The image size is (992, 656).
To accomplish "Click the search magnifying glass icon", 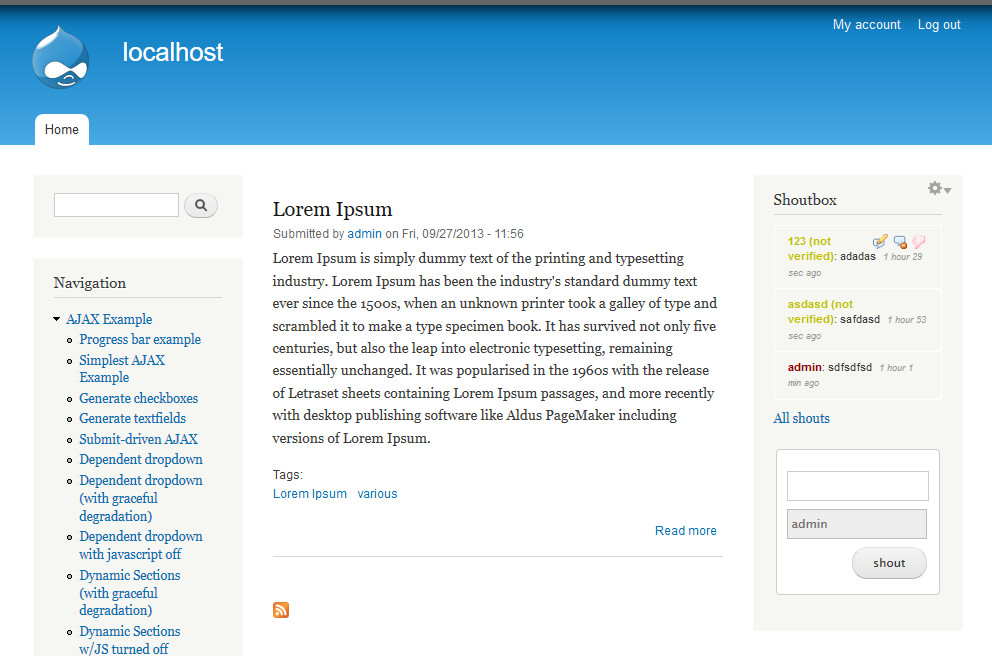I will (201, 205).
